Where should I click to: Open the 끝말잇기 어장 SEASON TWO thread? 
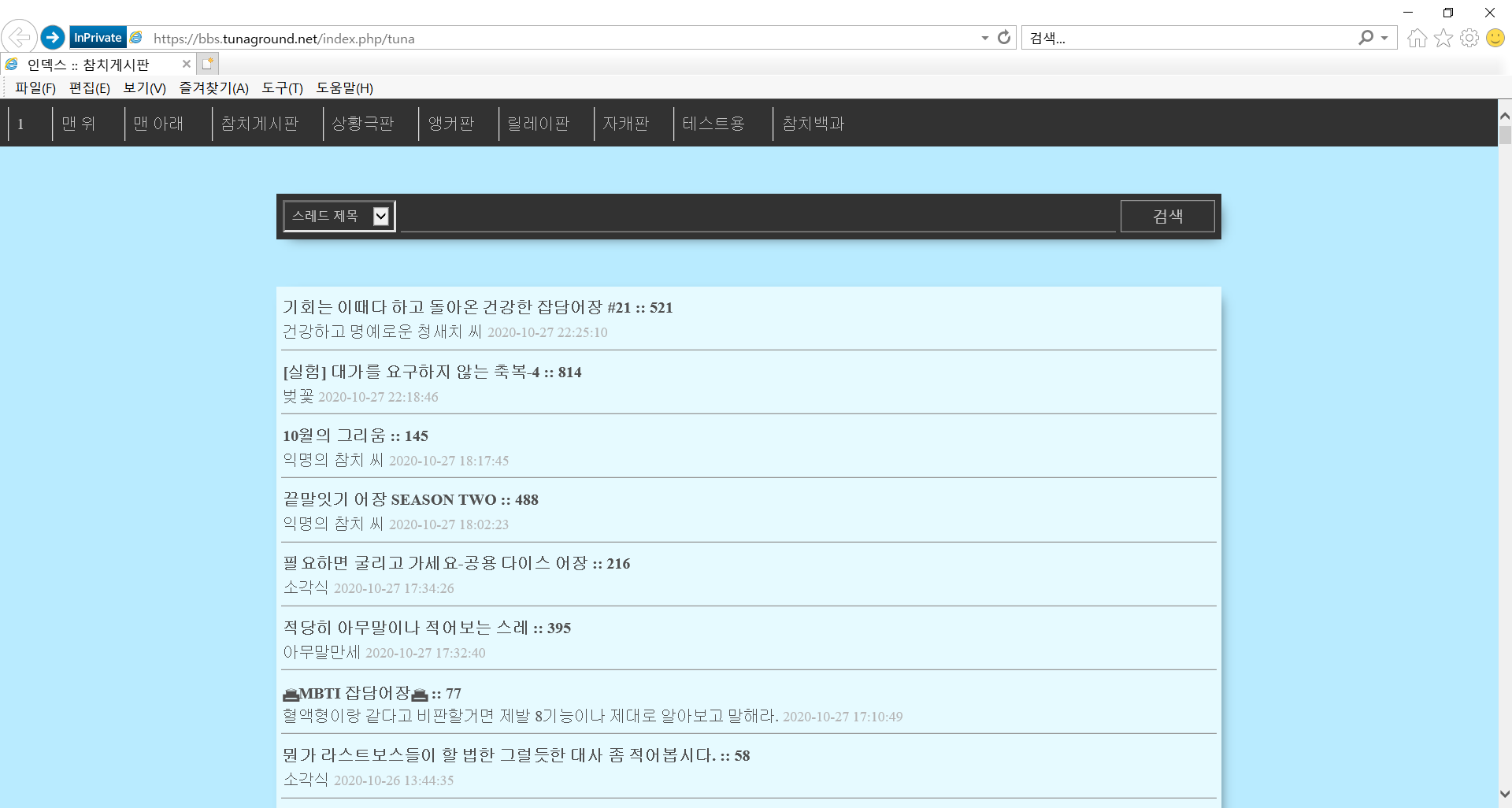(410, 499)
